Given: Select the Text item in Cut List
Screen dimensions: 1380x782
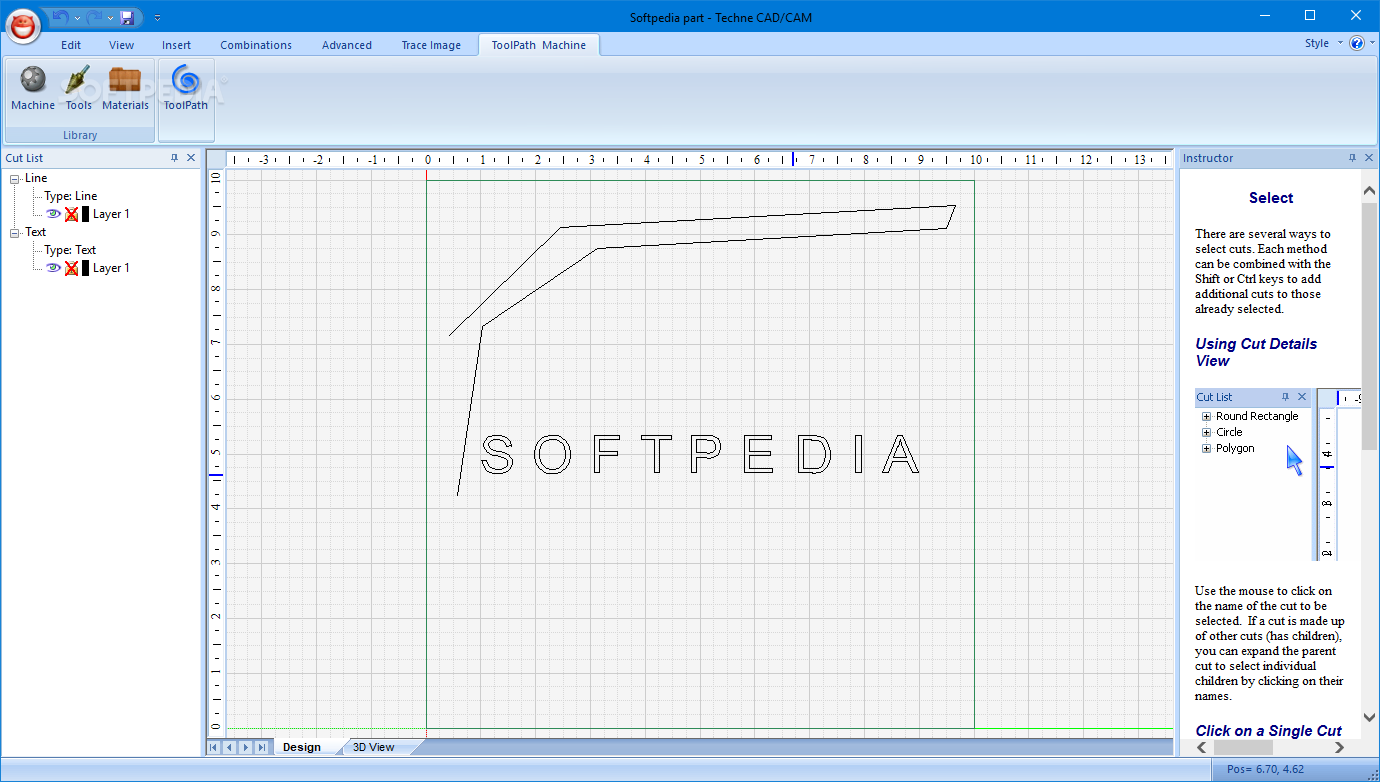Looking at the screenshot, I should [35, 232].
